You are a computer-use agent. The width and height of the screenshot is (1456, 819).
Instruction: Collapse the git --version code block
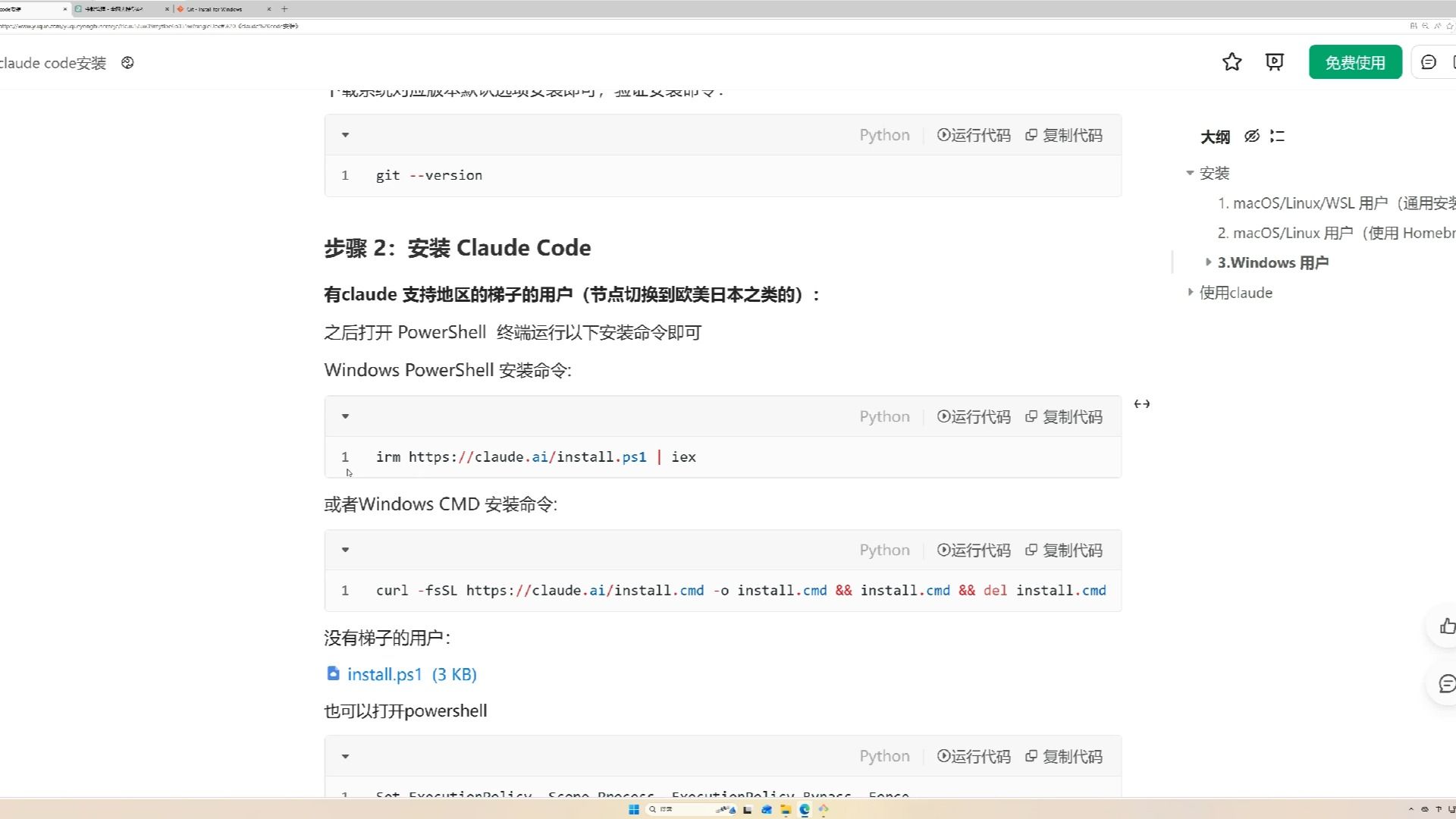pos(345,135)
